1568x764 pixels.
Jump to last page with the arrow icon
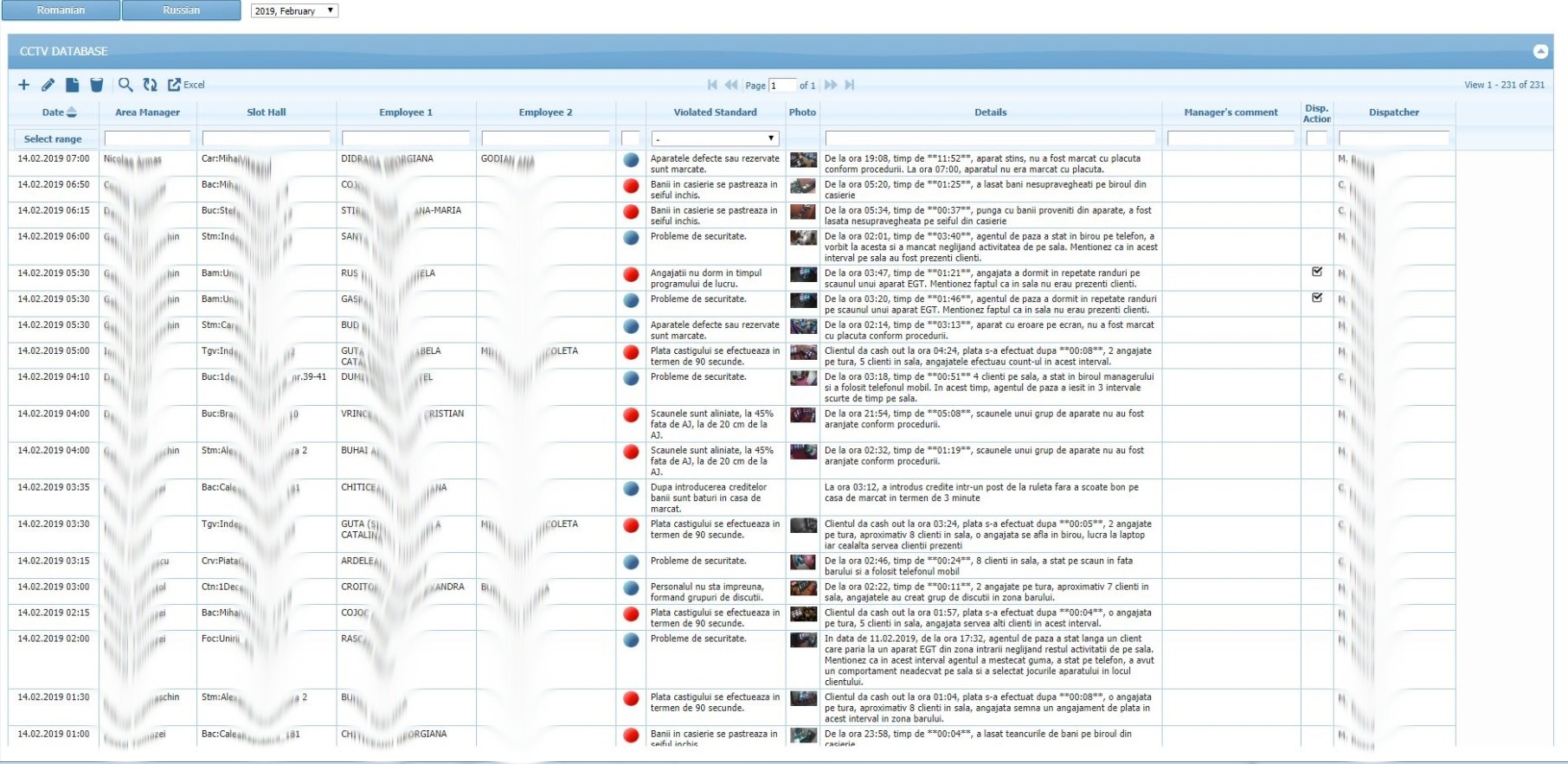click(x=850, y=85)
